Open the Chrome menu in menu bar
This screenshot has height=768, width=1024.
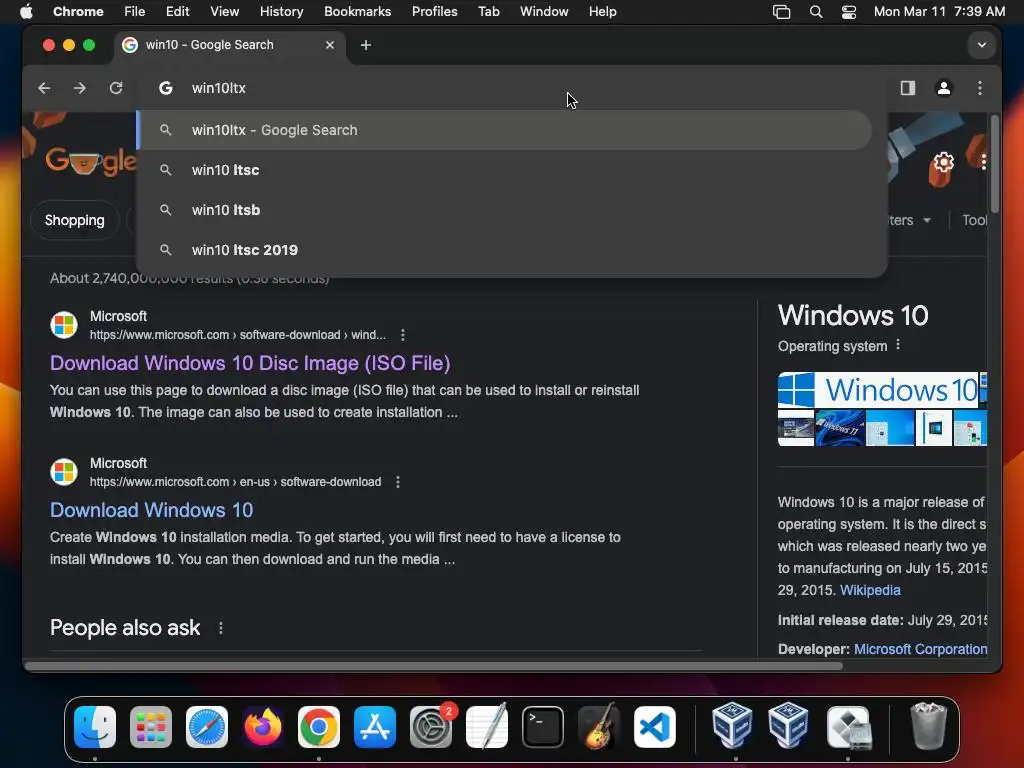click(78, 12)
